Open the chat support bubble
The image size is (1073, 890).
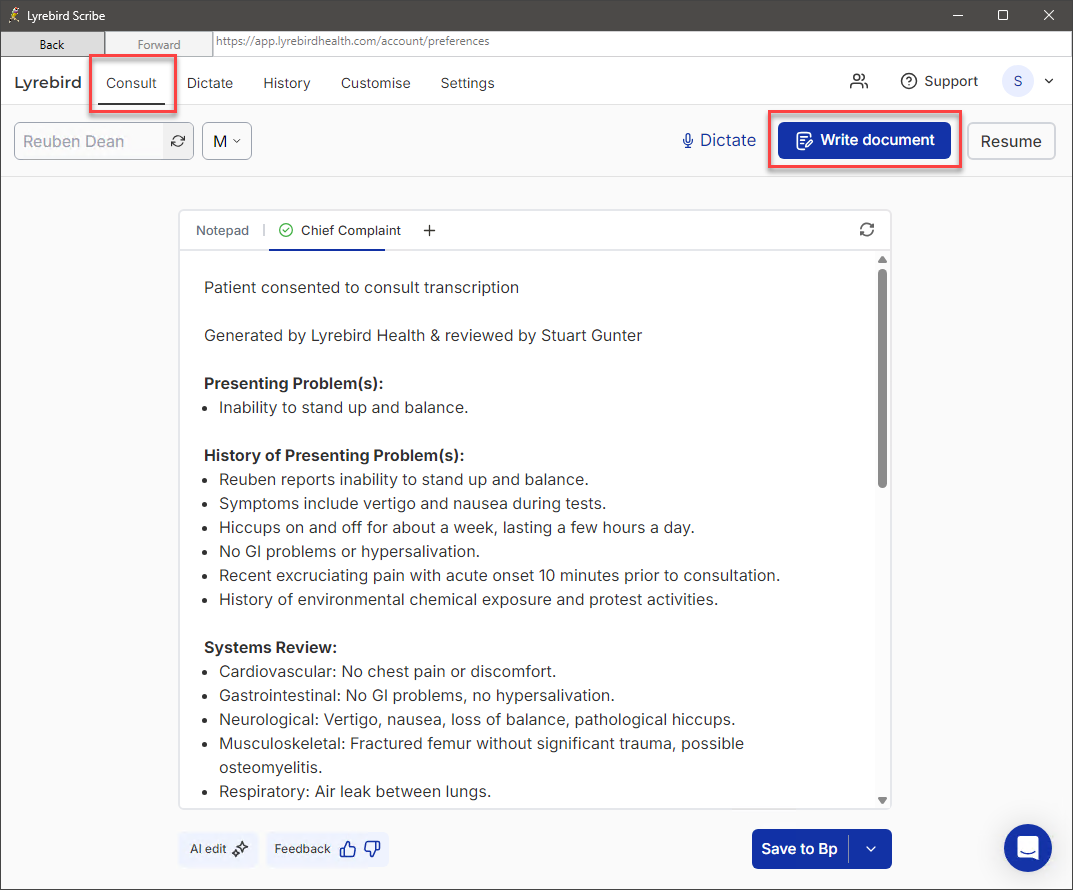click(1028, 848)
